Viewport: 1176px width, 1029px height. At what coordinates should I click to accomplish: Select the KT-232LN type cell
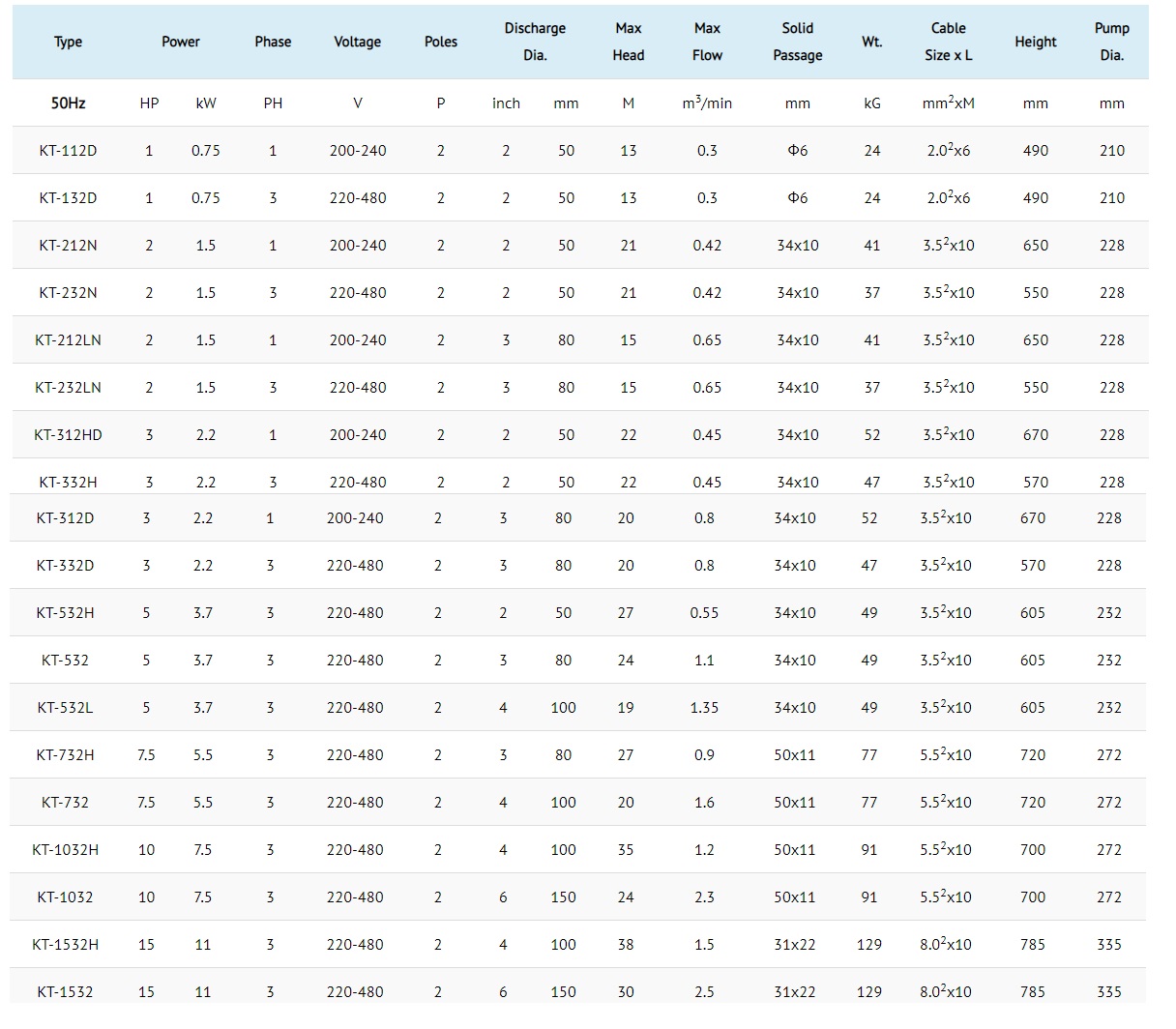tap(68, 388)
